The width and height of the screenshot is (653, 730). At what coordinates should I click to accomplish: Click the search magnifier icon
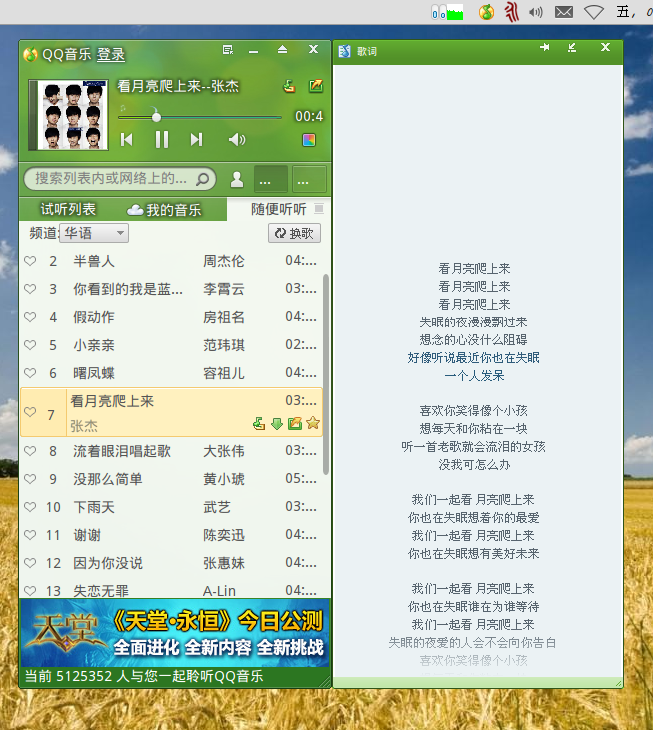[x=202, y=179]
